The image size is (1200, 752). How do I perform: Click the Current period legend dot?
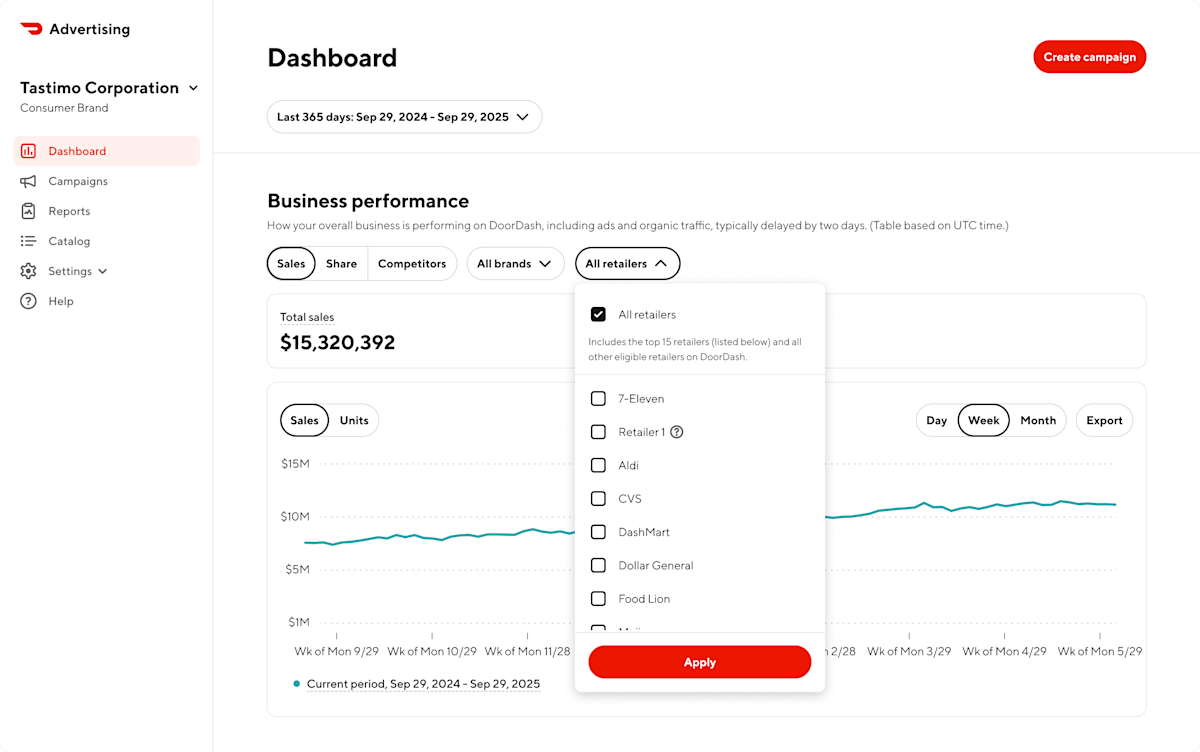click(295, 683)
